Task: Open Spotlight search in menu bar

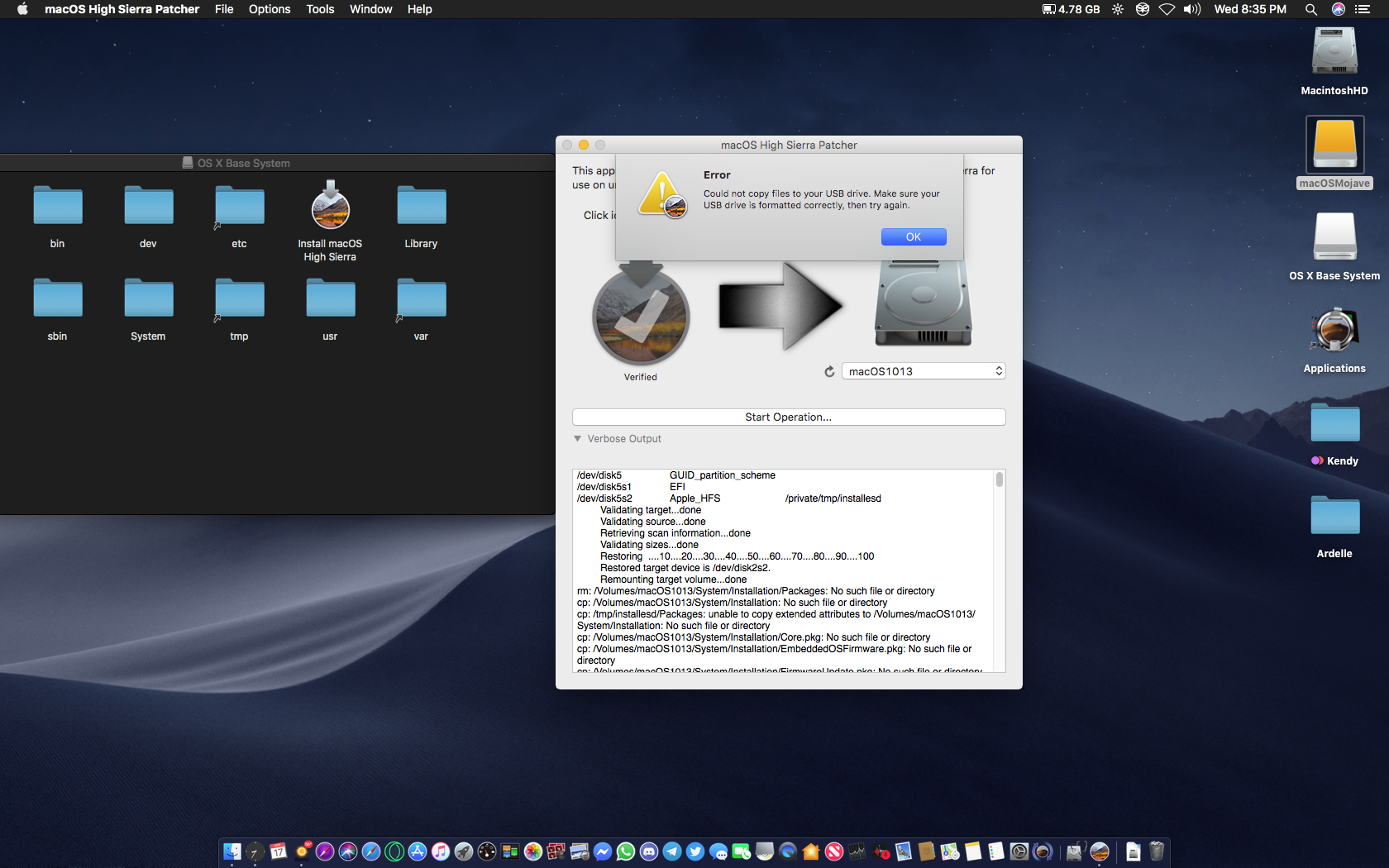Action: 1311,9
